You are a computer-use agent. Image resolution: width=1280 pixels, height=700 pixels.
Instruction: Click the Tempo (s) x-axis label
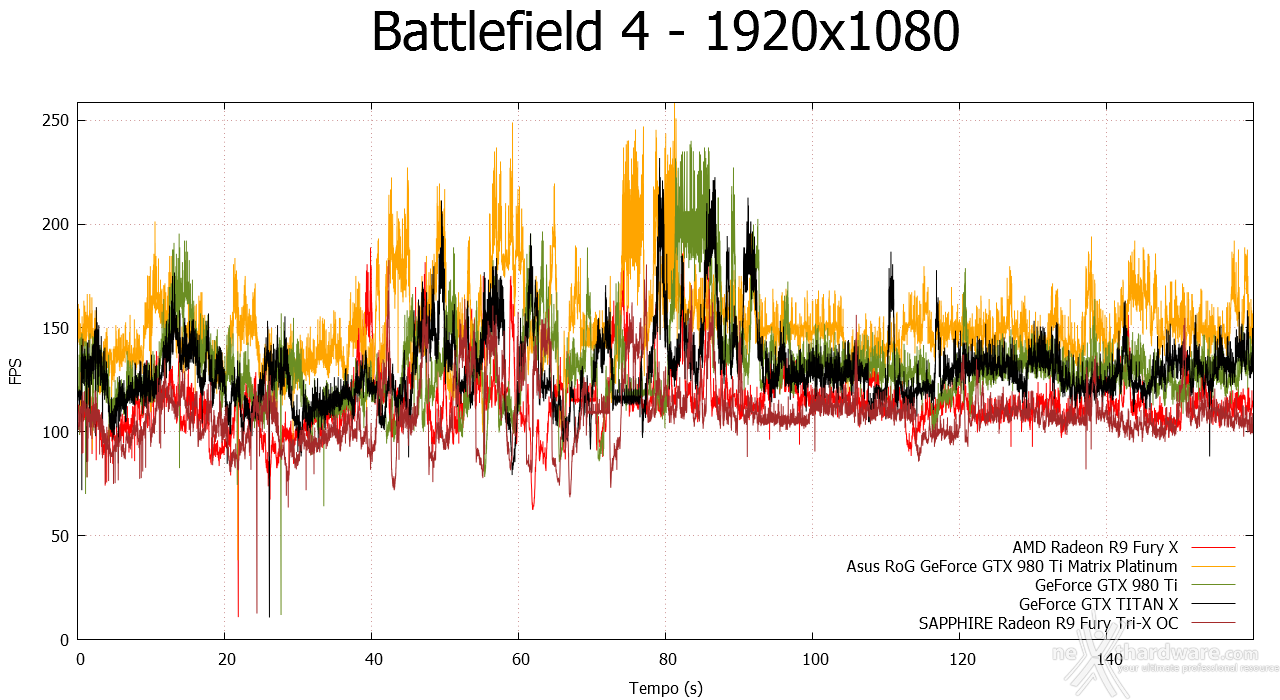click(665, 688)
